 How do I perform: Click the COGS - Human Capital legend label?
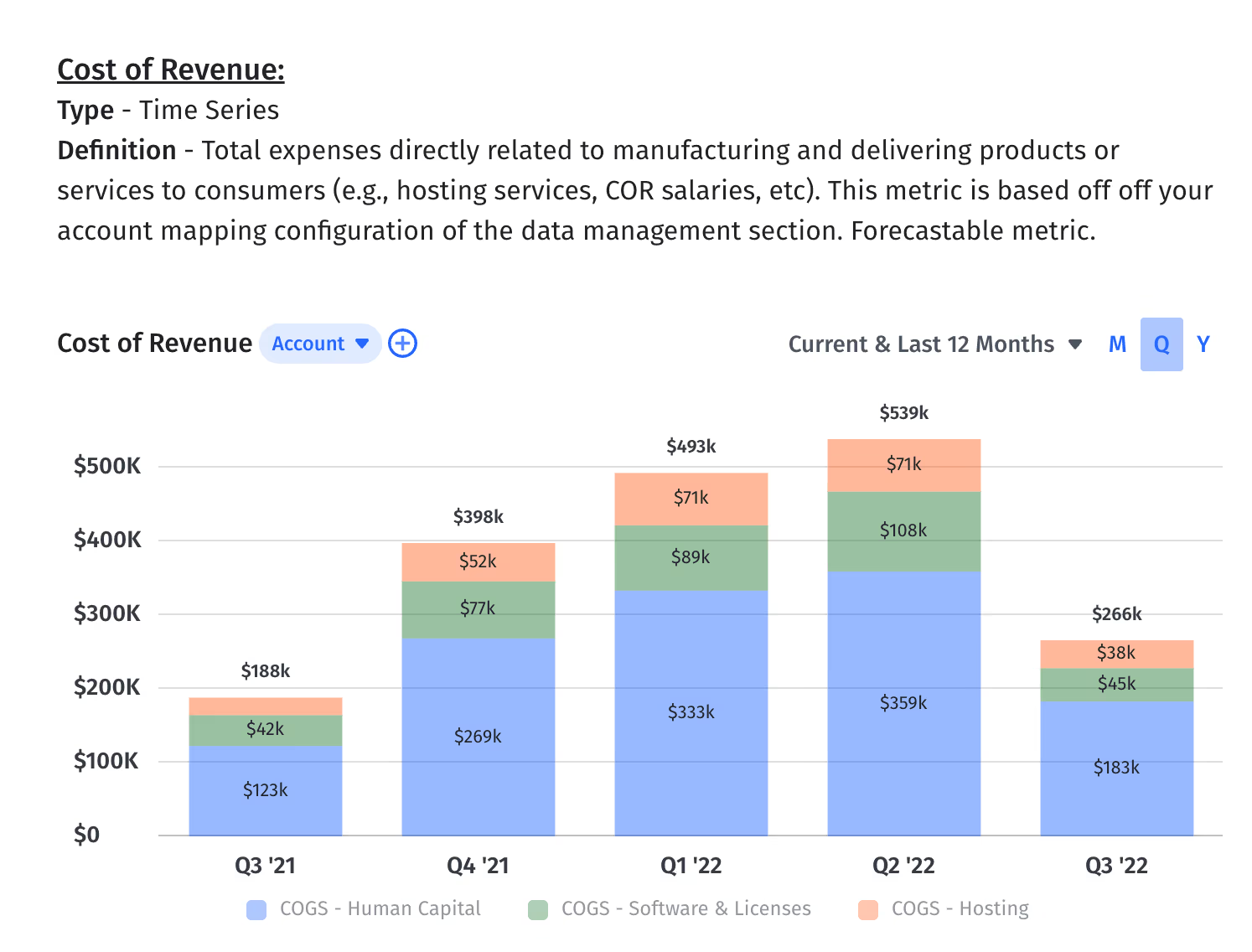coord(380,908)
